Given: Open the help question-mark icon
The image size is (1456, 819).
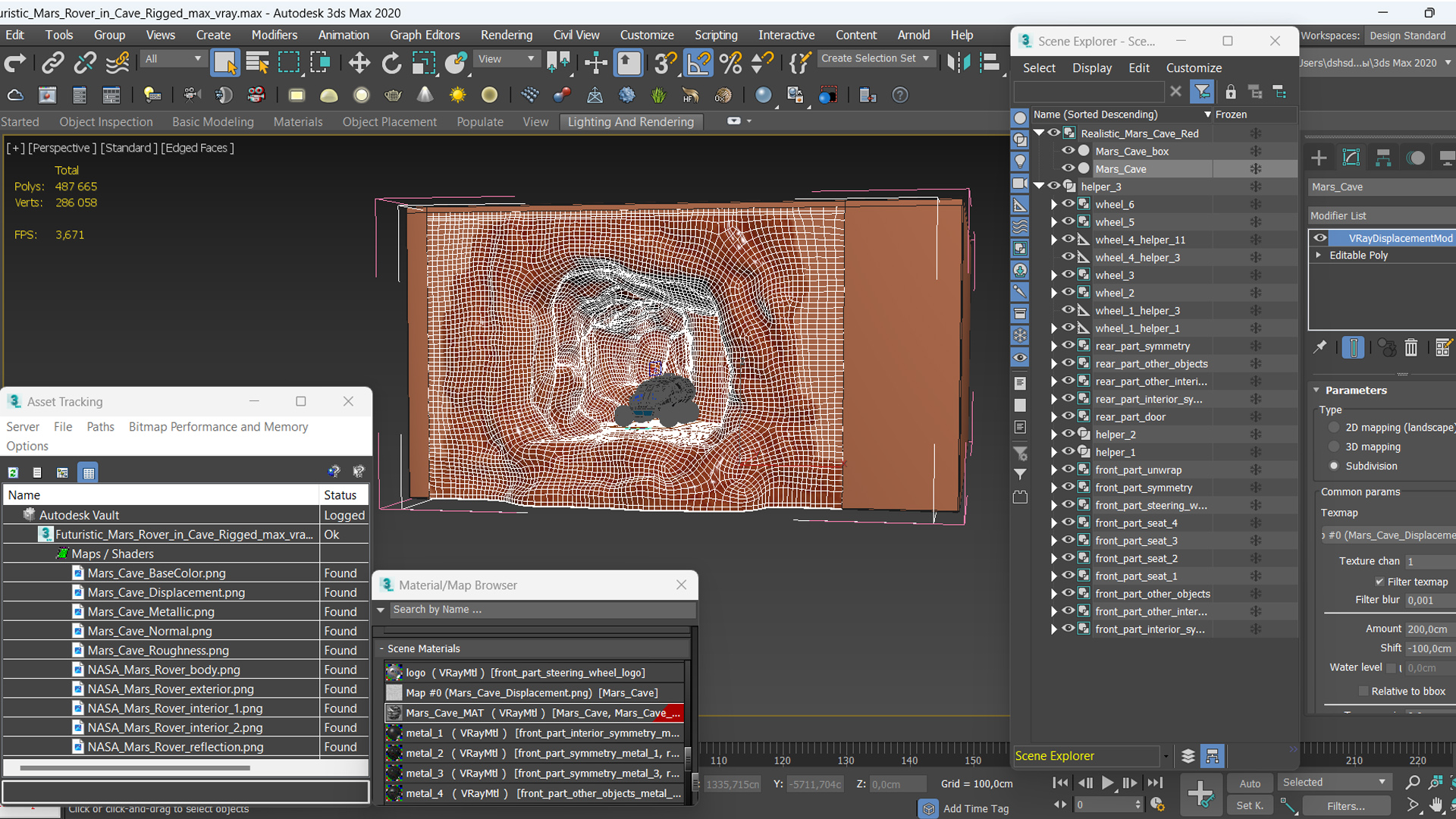Looking at the screenshot, I should pyautogui.click(x=900, y=95).
